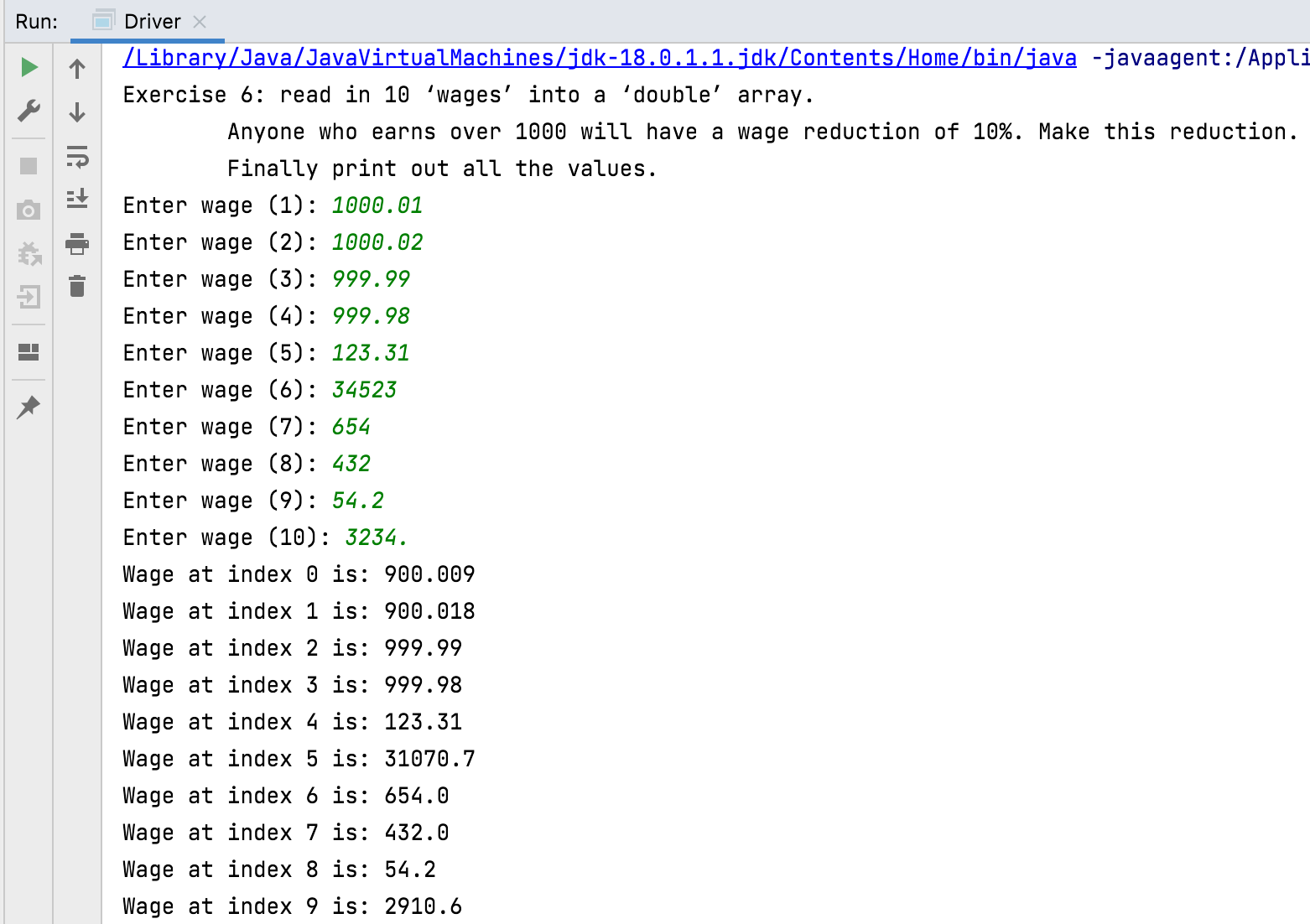Click the bug-with-gear debugger icon
This screenshot has width=1310, height=924.
pyautogui.click(x=29, y=253)
